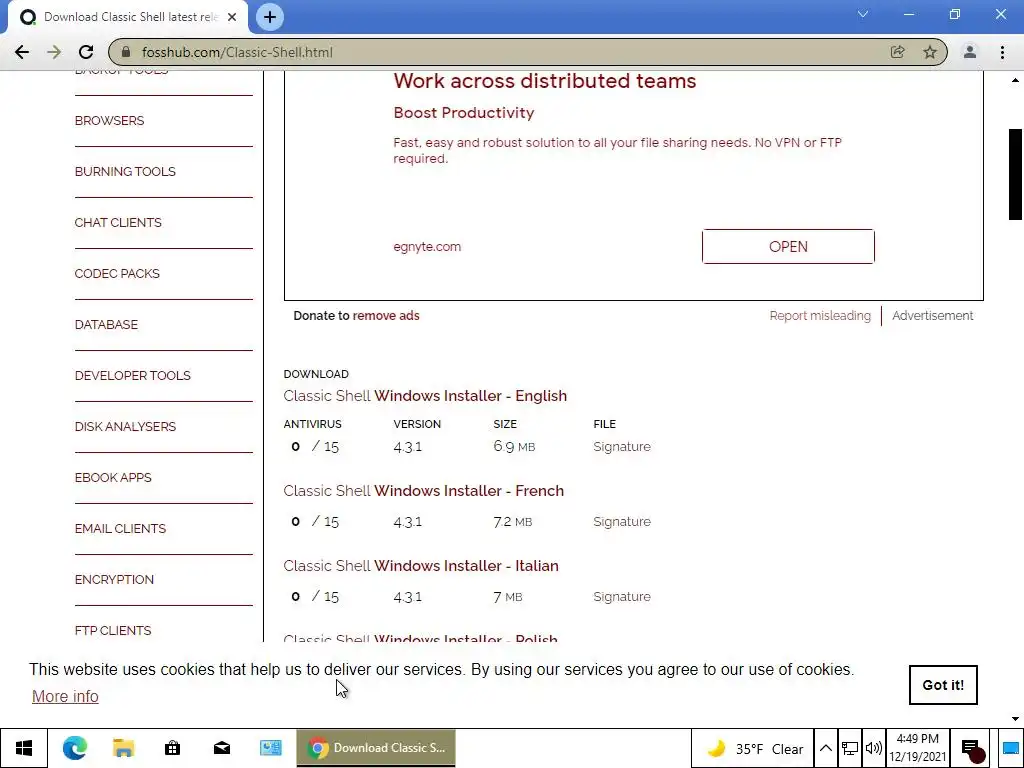The image size is (1024, 768).
Task: Open Microsoft Store from taskbar
Action: [x=172, y=748]
